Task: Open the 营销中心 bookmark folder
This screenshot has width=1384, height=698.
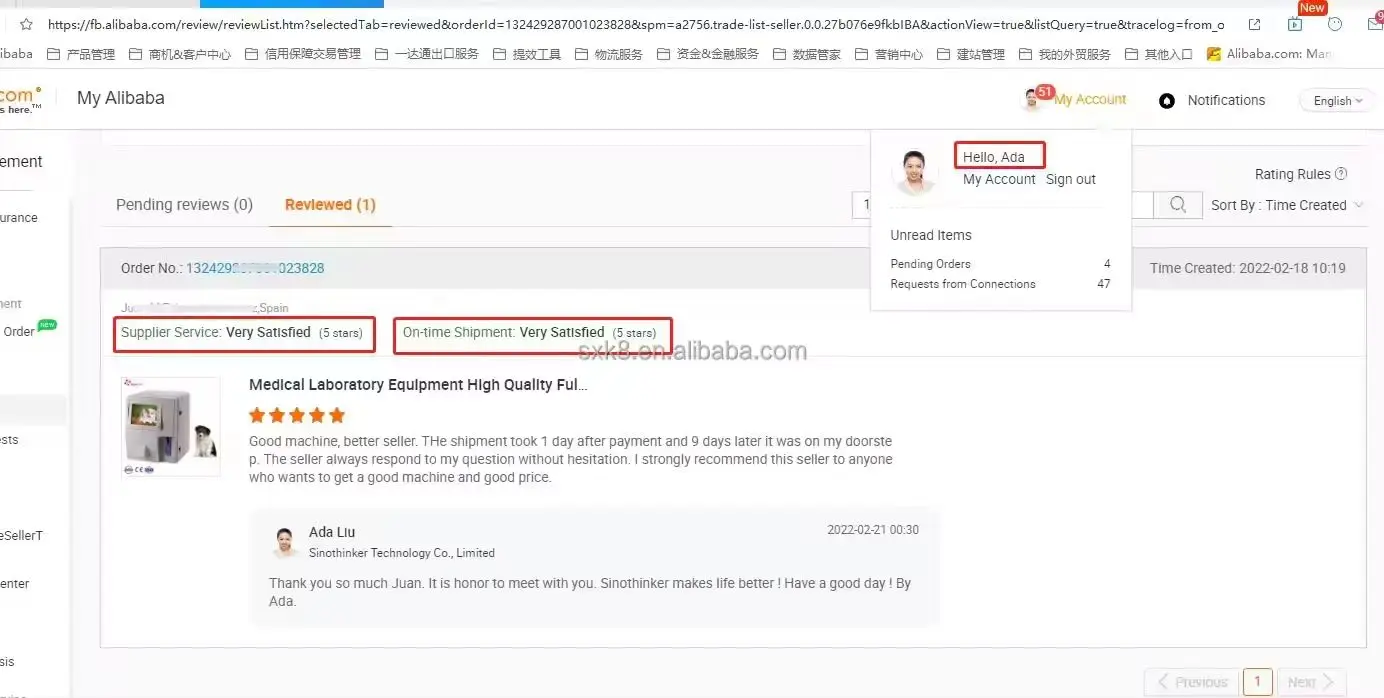Action: (888, 54)
